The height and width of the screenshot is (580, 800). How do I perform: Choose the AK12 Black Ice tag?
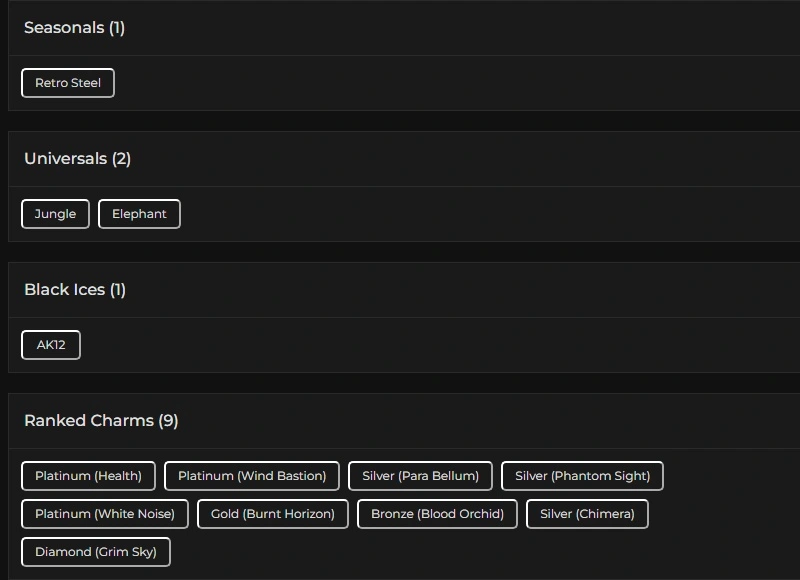[x=51, y=345]
